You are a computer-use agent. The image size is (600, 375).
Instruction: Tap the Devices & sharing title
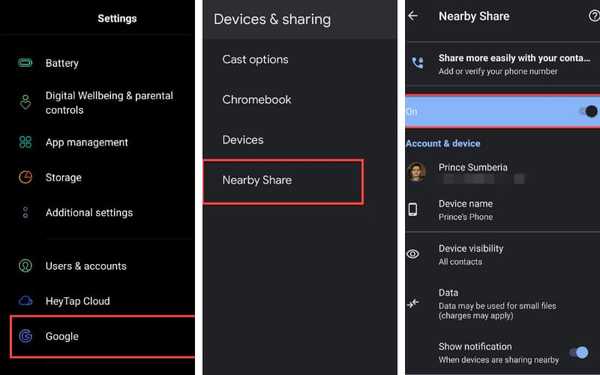point(272,19)
